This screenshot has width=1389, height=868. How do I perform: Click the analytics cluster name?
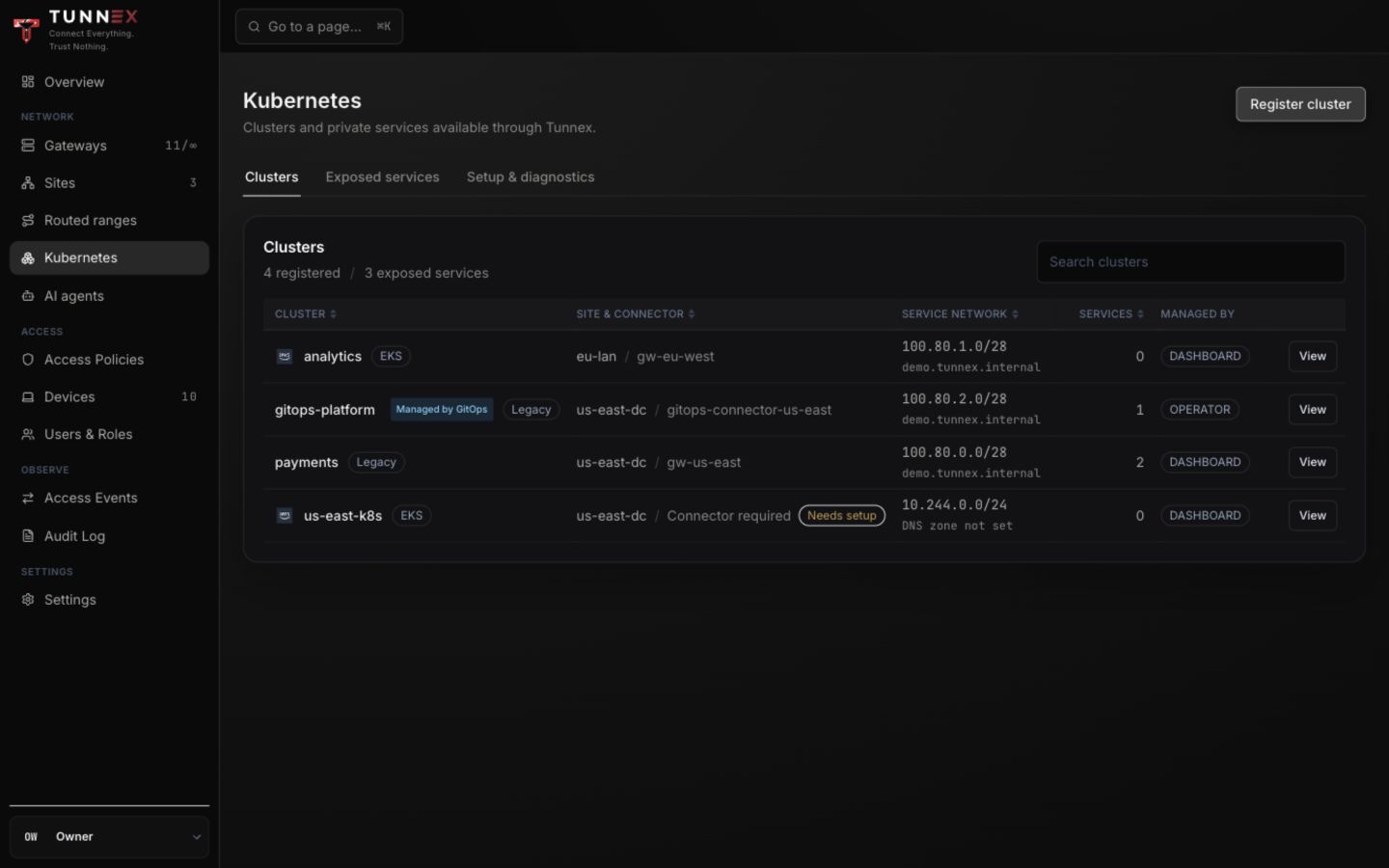click(x=333, y=357)
